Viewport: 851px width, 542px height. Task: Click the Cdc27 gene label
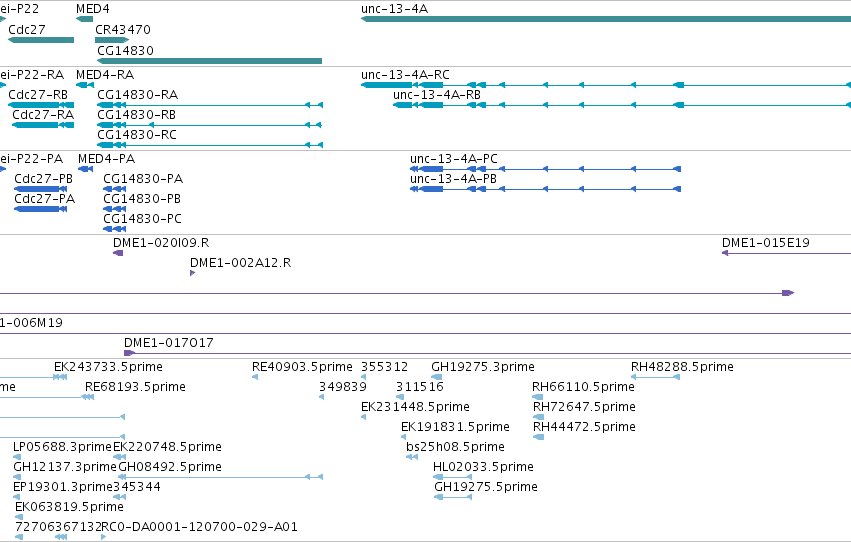point(27,29)
